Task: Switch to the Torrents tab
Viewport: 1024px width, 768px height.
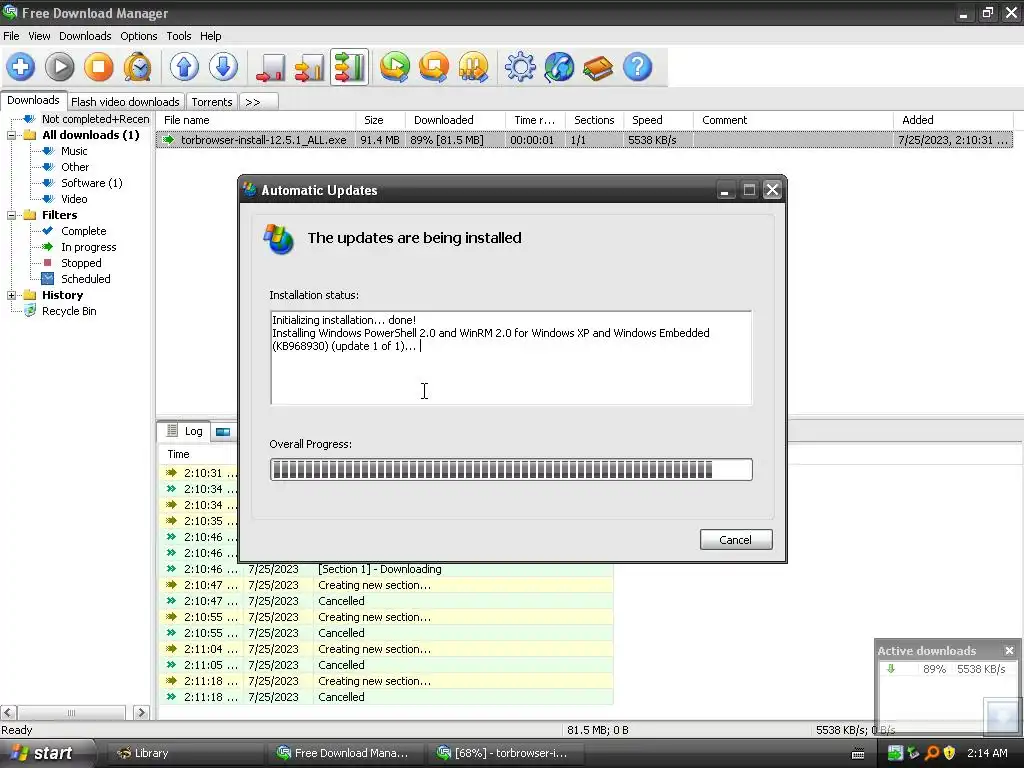Action: click(212, 102)
